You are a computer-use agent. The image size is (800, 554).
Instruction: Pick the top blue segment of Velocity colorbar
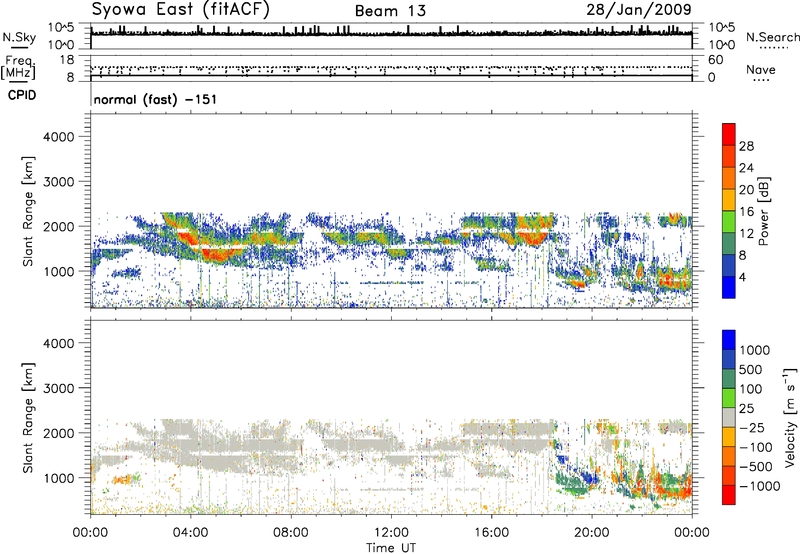click(729, 340)
